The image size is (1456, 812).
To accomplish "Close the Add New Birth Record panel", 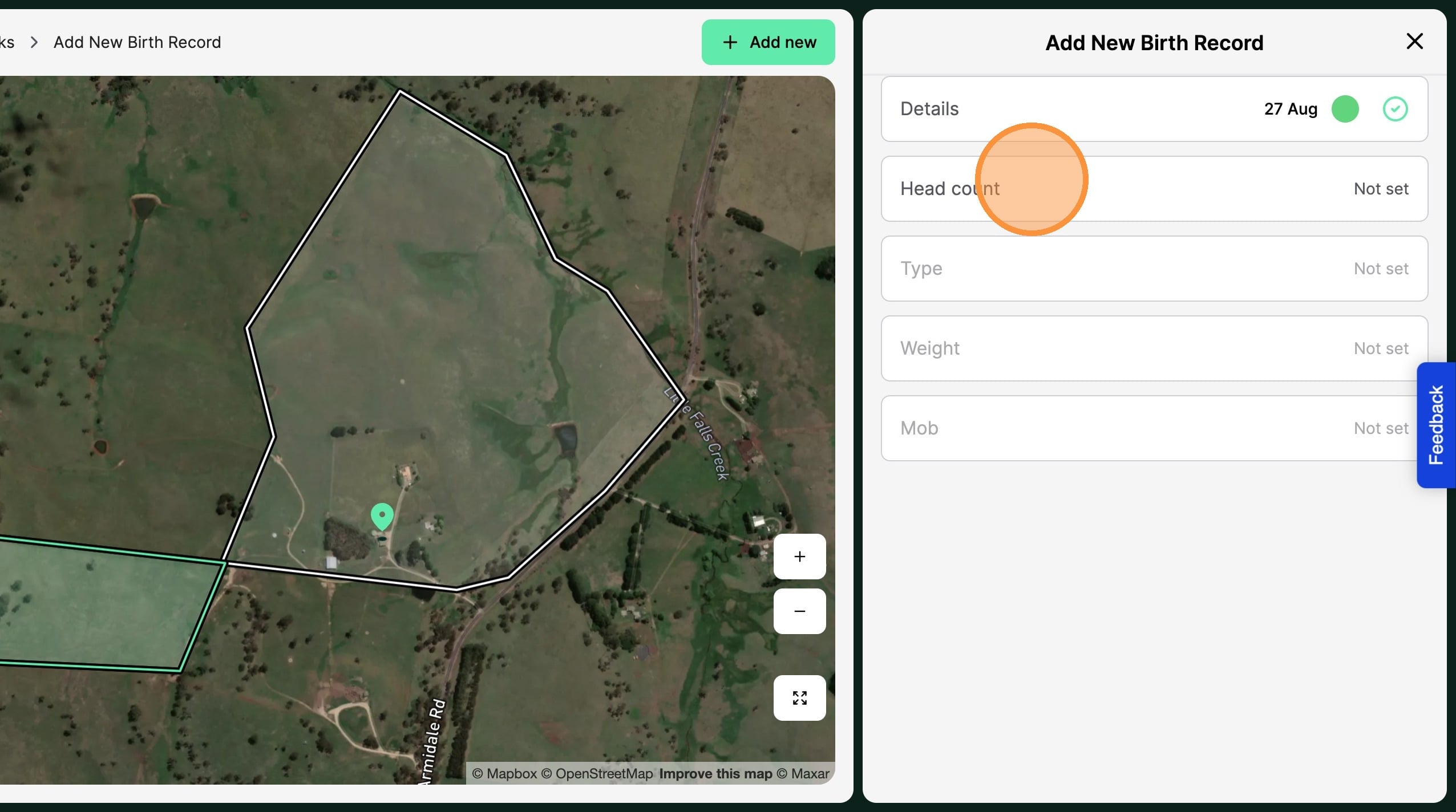I will pyautogui.click(x=1414, y=42).
